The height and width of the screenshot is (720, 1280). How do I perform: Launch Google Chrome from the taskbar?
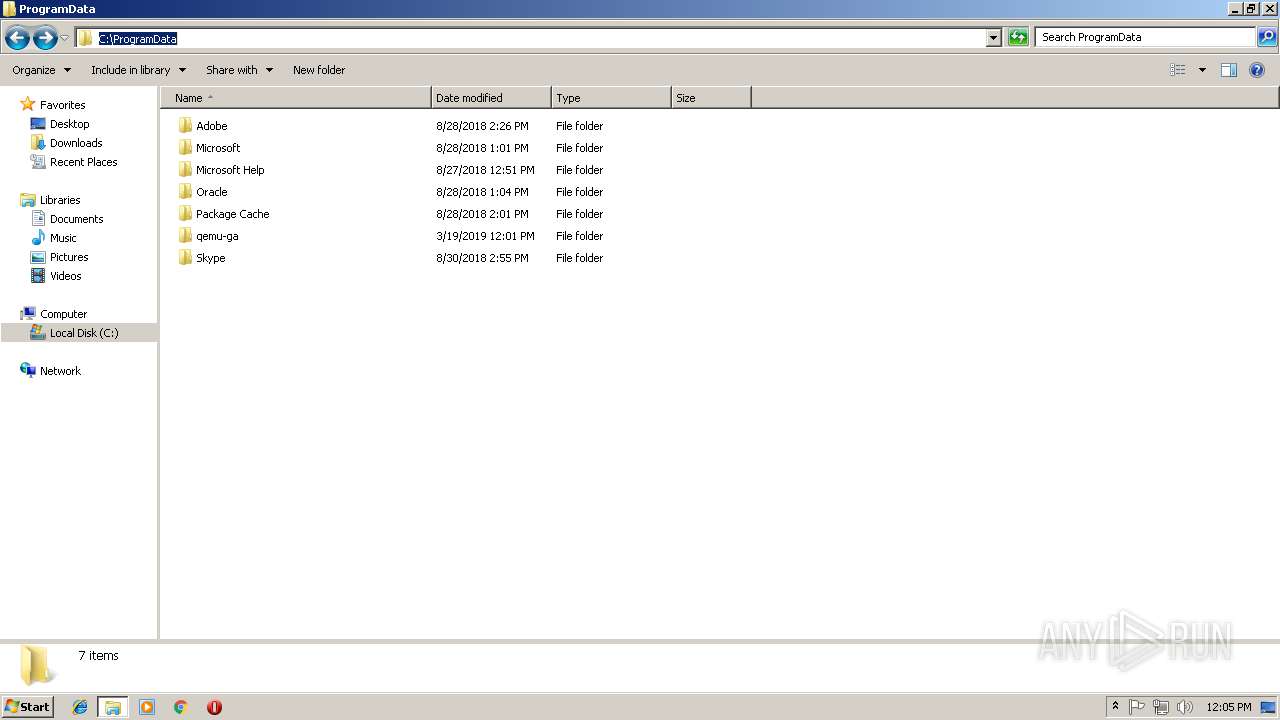(x=181, y=707)
